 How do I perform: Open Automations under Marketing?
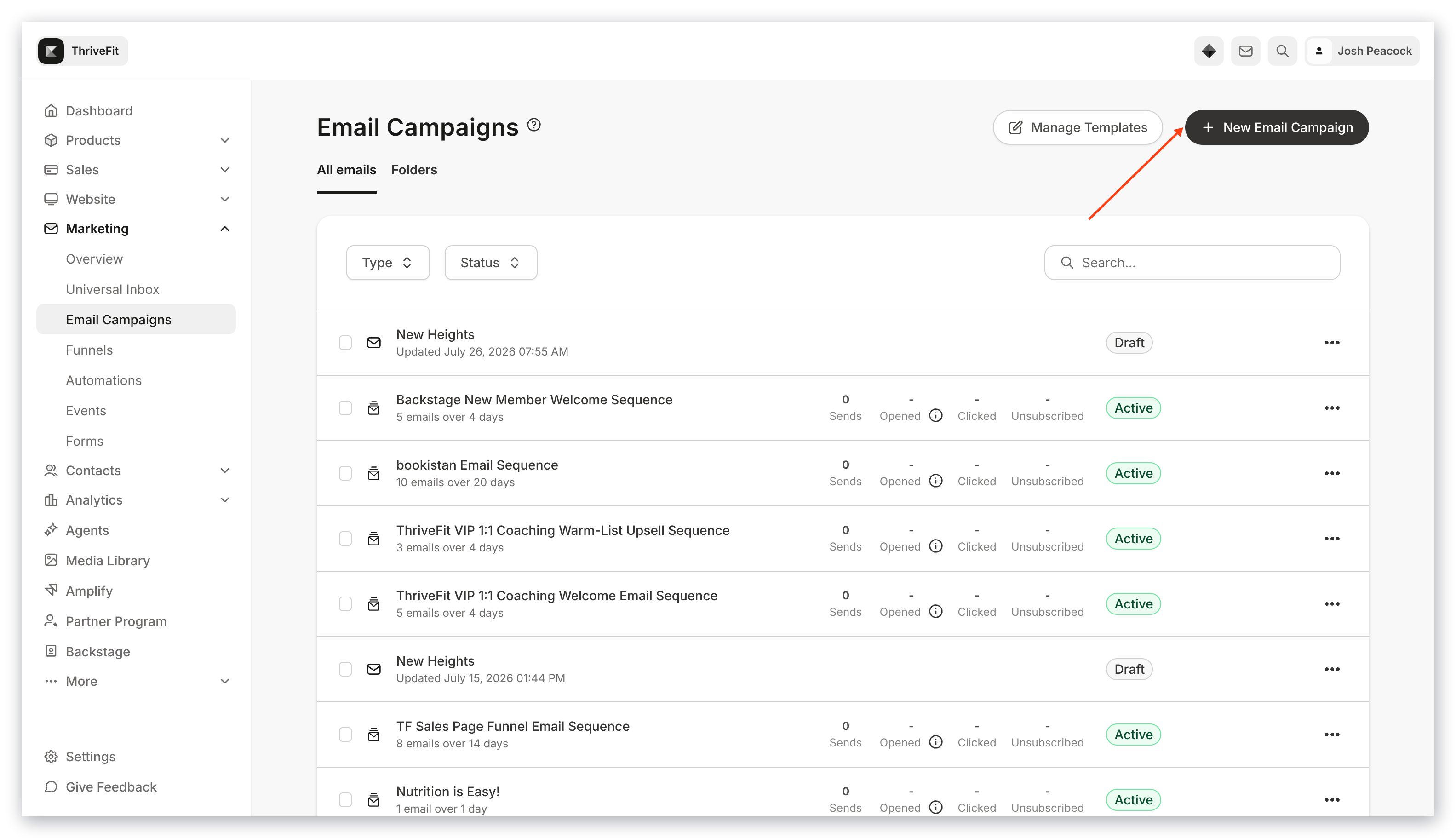(x=103, y=380)
